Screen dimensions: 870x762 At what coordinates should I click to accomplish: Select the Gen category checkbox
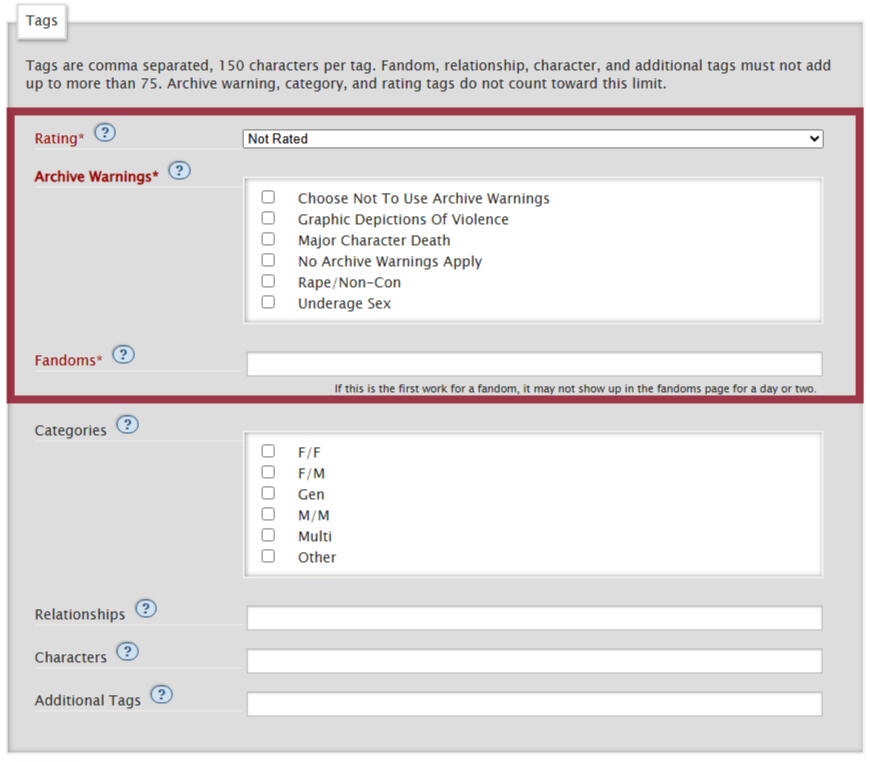click(x=268, y=492)
